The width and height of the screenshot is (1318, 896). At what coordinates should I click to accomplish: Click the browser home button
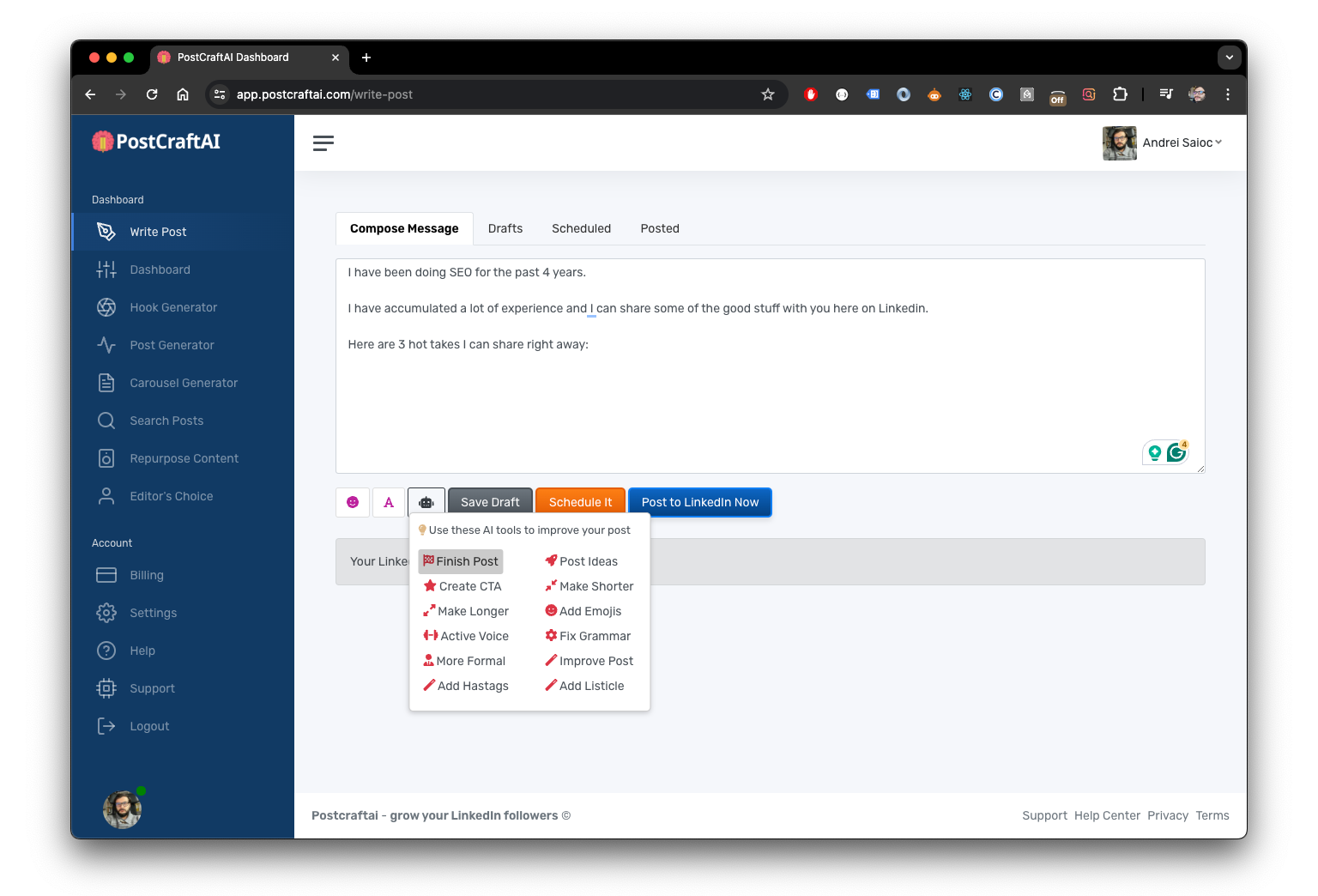point(183,94)
